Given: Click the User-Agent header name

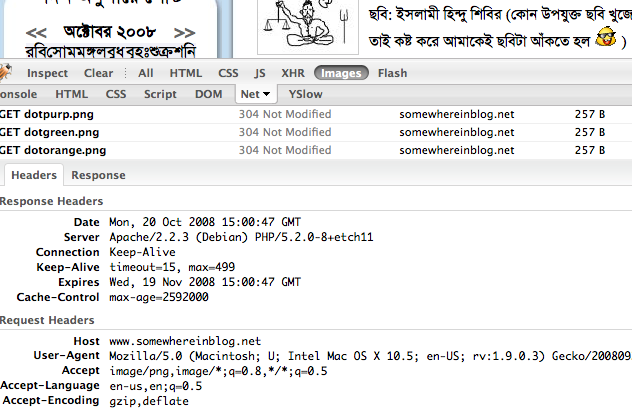Looking at the screenshot, I should 67,355.
